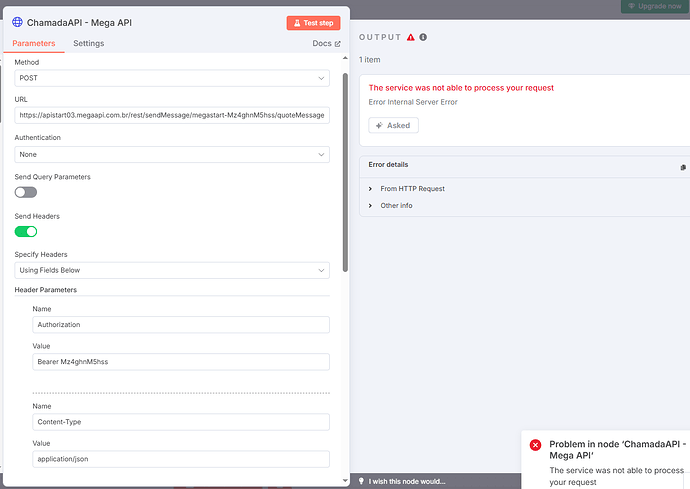Click the 'Error details' heading
This screenshot has height=489, width=690.
388,165
